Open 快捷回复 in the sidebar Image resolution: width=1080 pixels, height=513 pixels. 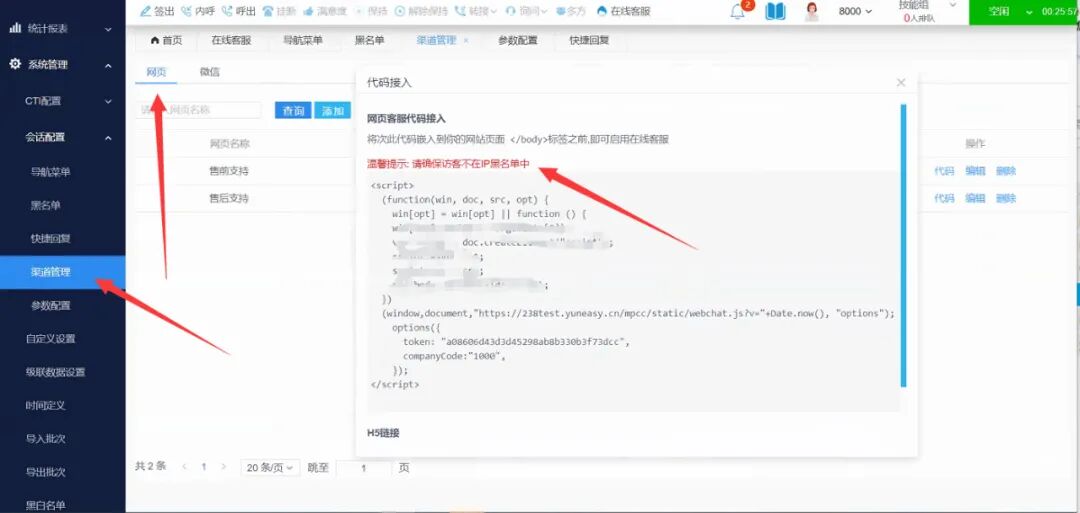[x=50, y=238]
